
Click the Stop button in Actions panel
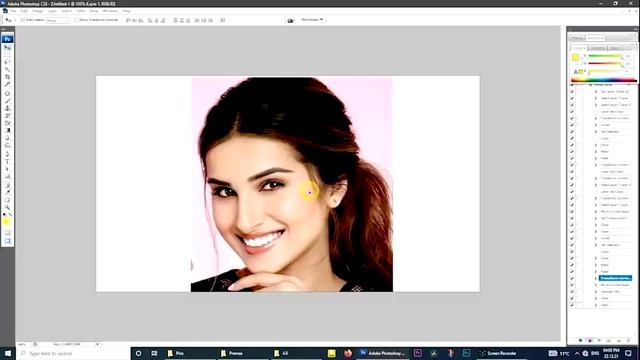pos(580,340)
